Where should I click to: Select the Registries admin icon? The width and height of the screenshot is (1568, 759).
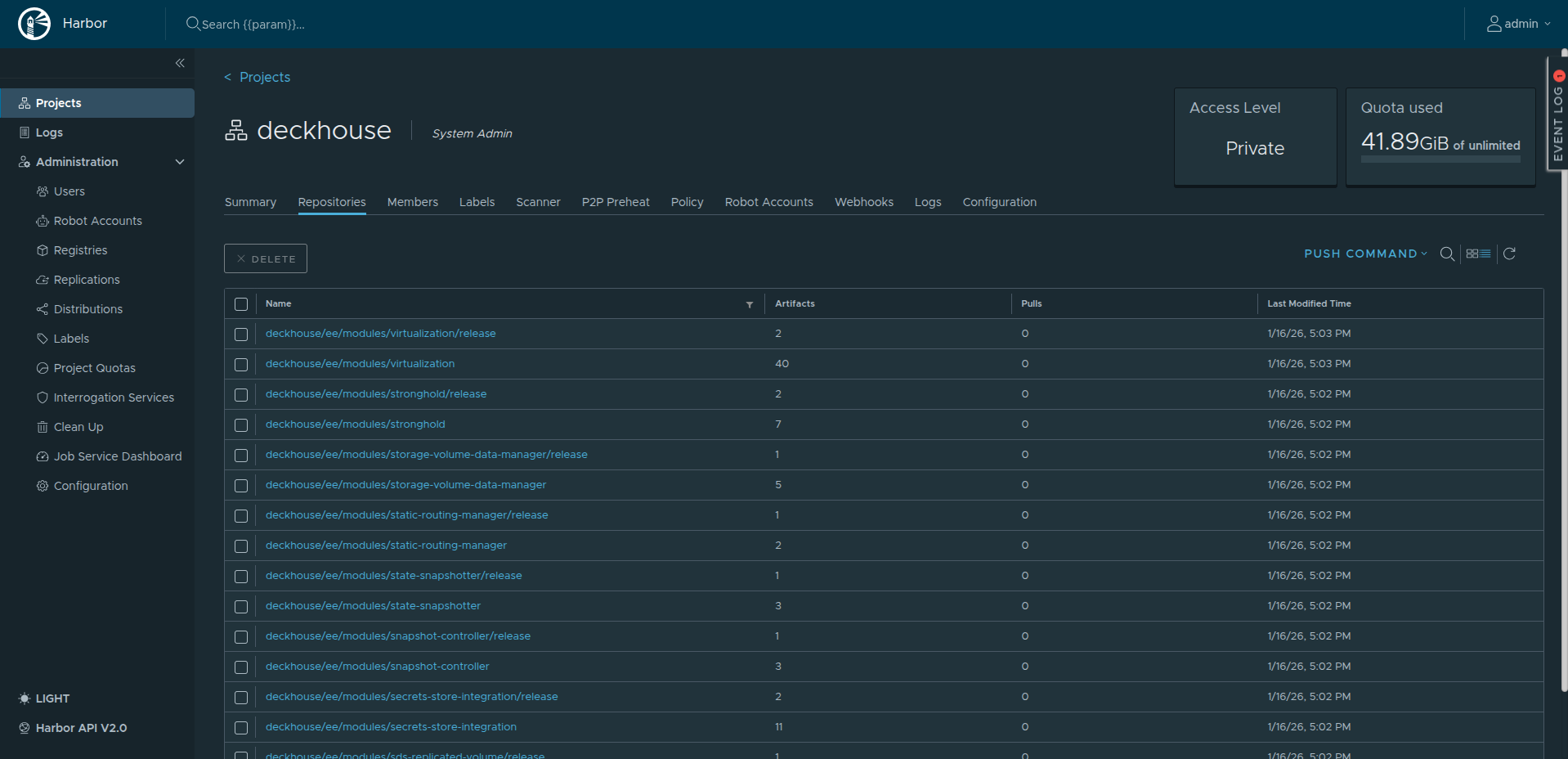(43, 250)
